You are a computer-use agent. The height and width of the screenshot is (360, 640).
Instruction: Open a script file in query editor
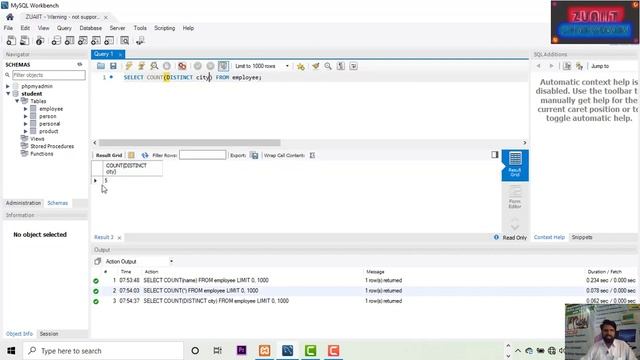click(101, 66)
